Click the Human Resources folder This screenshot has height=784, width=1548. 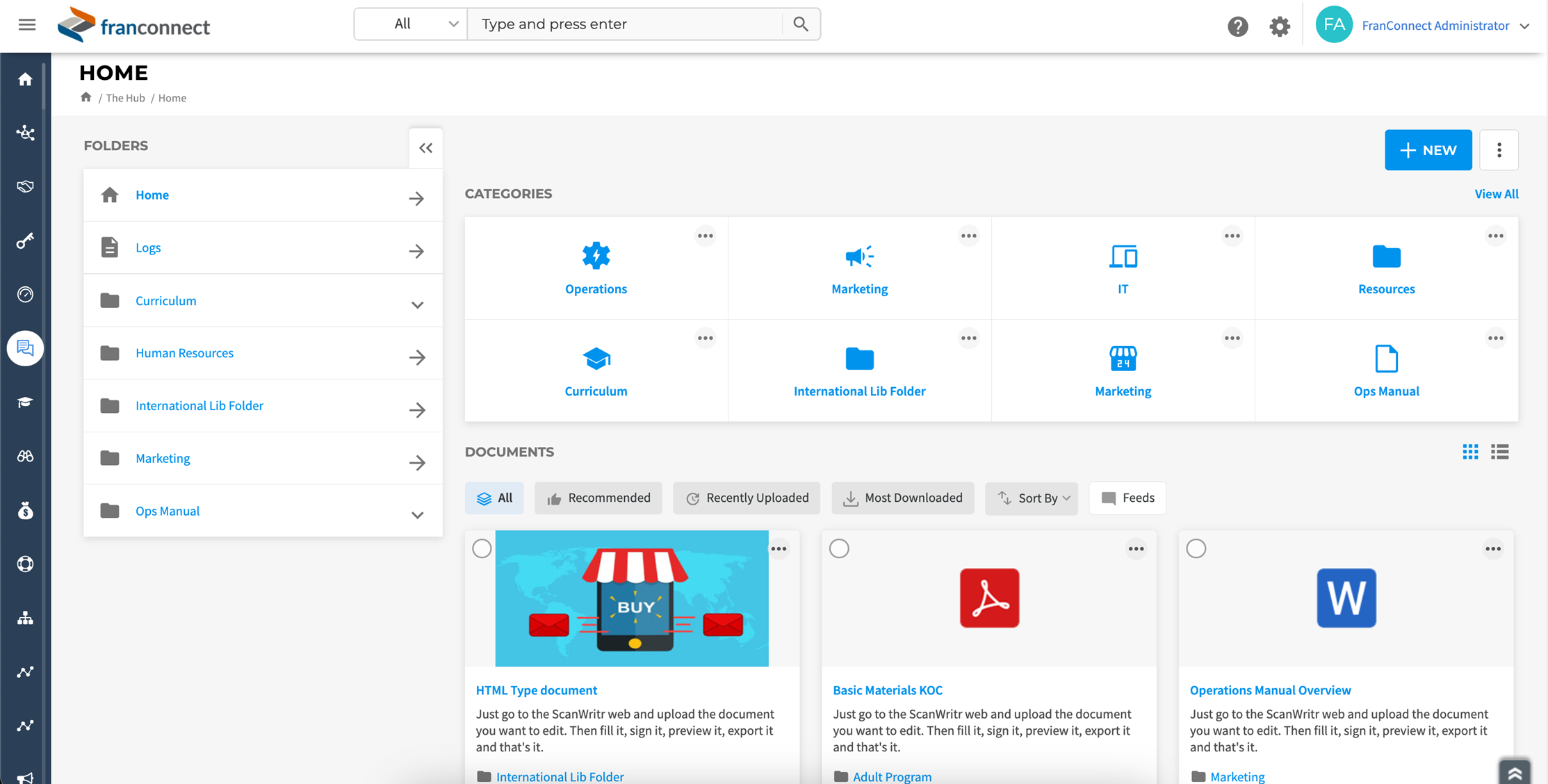[x=184, y=353]
